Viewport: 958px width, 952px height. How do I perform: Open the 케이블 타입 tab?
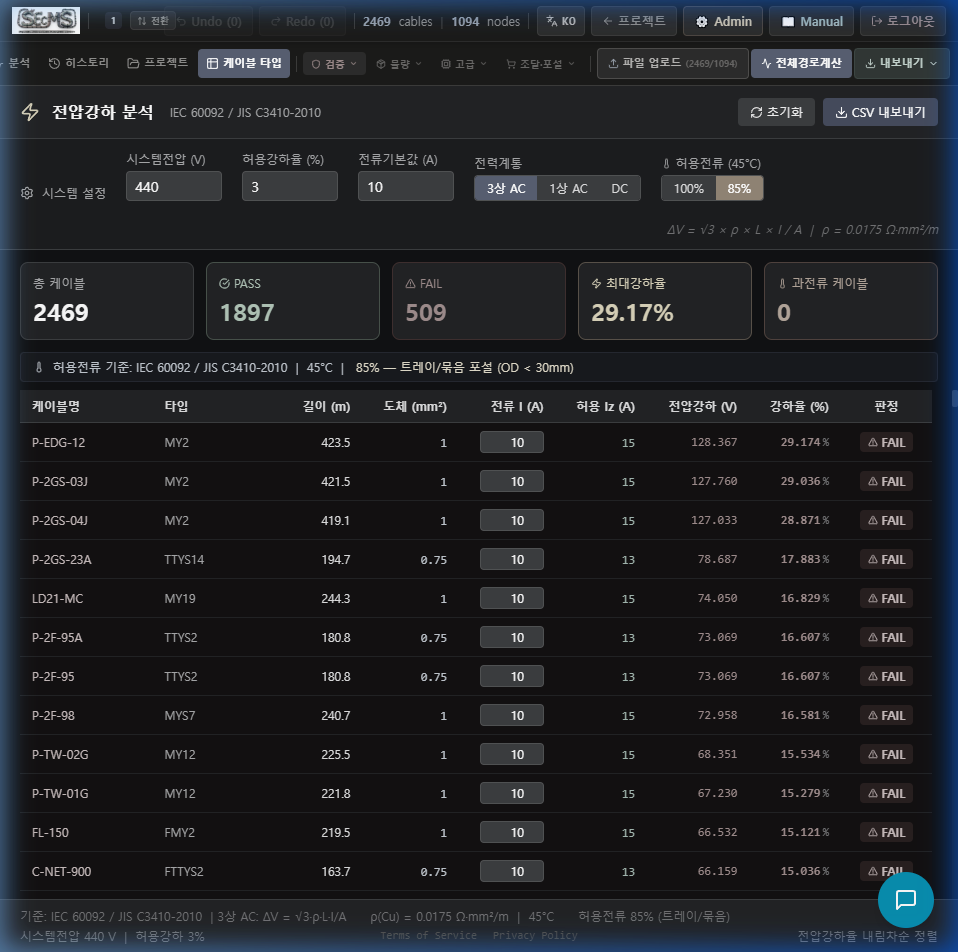244,63
